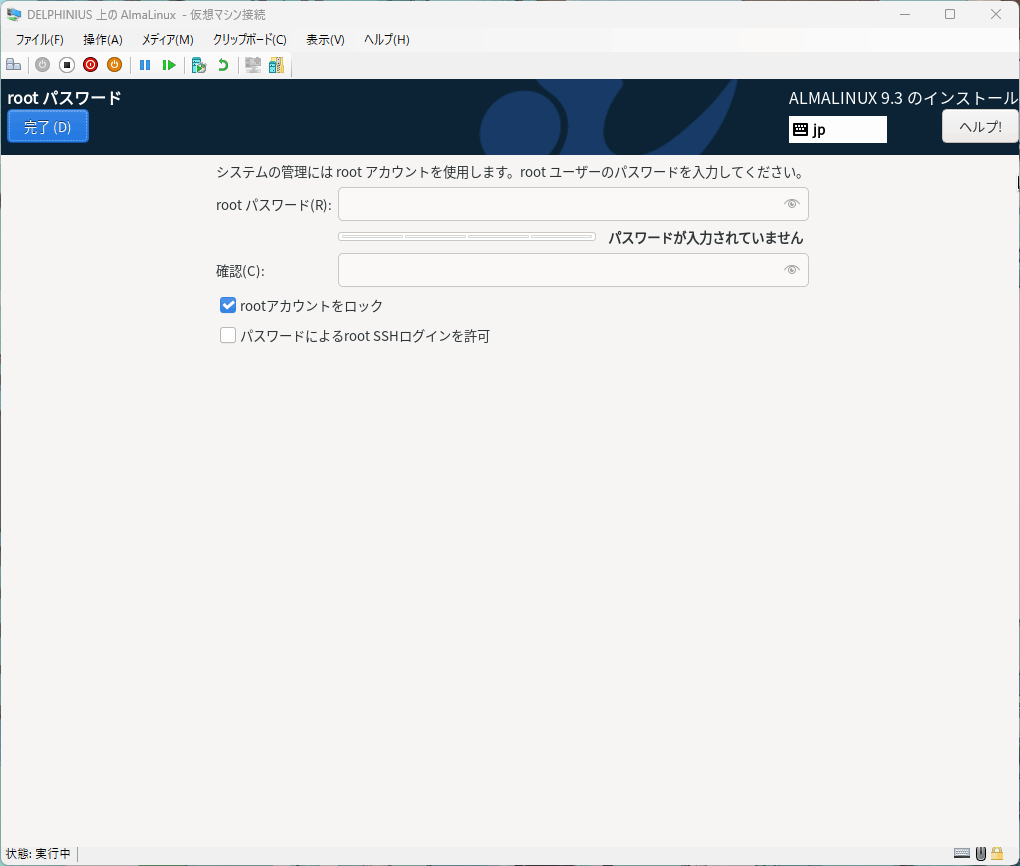Click the Ctrl+Alt+Del toolbar icon
This screenshot has height=866, width=1020.
[x=14, y=64]
